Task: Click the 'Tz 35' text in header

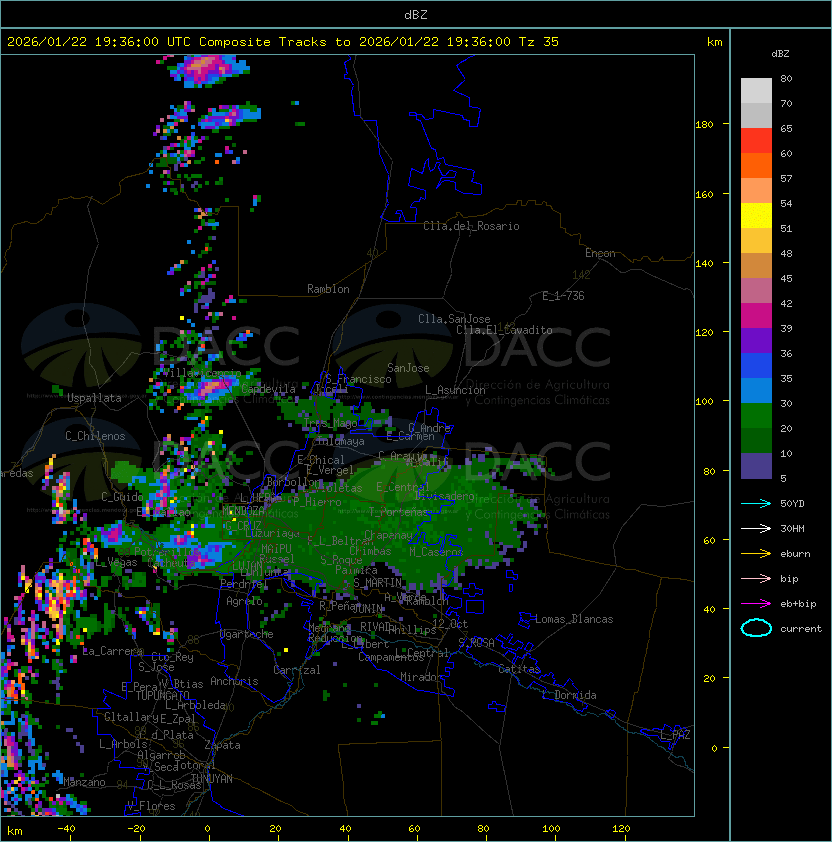Action: click(539, 42)
